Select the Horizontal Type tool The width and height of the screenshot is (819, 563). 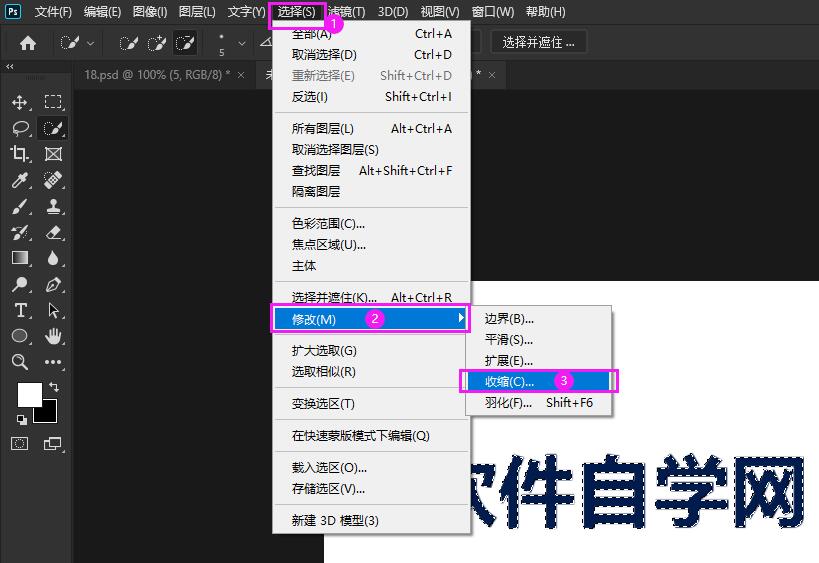click(20, 310)
